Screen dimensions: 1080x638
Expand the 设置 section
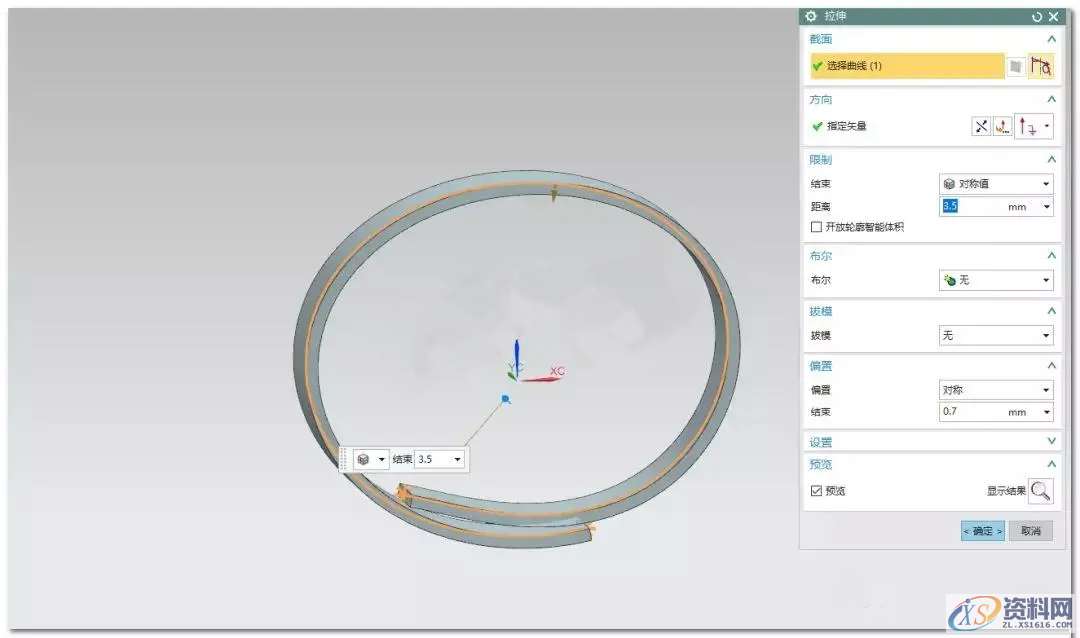click(1051, 441)
